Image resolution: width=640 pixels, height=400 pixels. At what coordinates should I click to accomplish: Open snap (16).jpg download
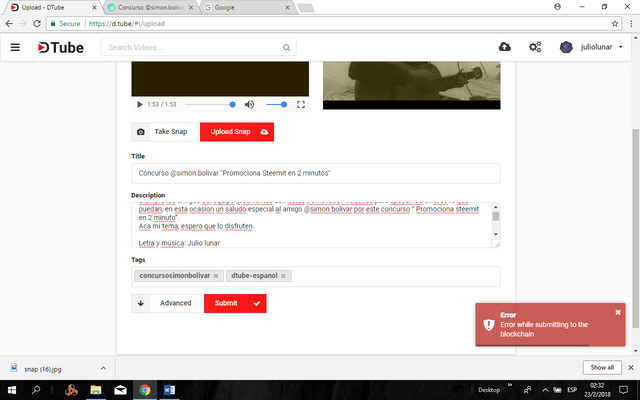point(43,369)
